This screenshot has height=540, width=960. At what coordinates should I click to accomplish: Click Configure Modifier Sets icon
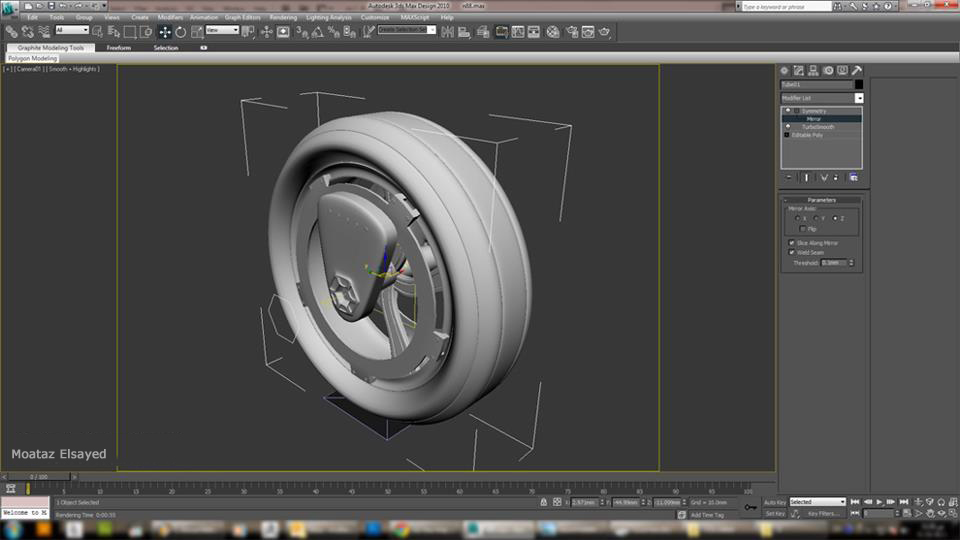click(853, 178)
